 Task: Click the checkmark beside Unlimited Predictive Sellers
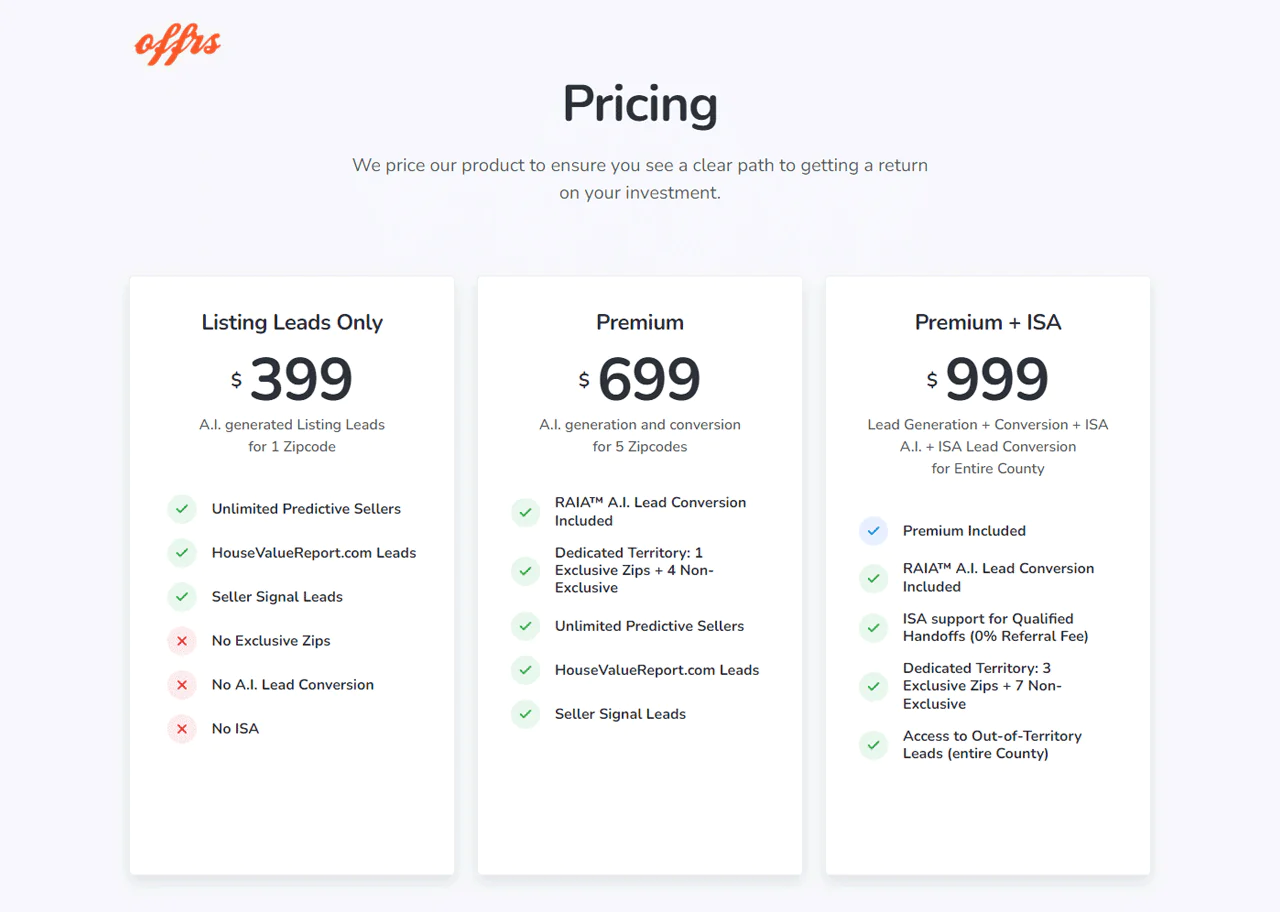(181, 509)
